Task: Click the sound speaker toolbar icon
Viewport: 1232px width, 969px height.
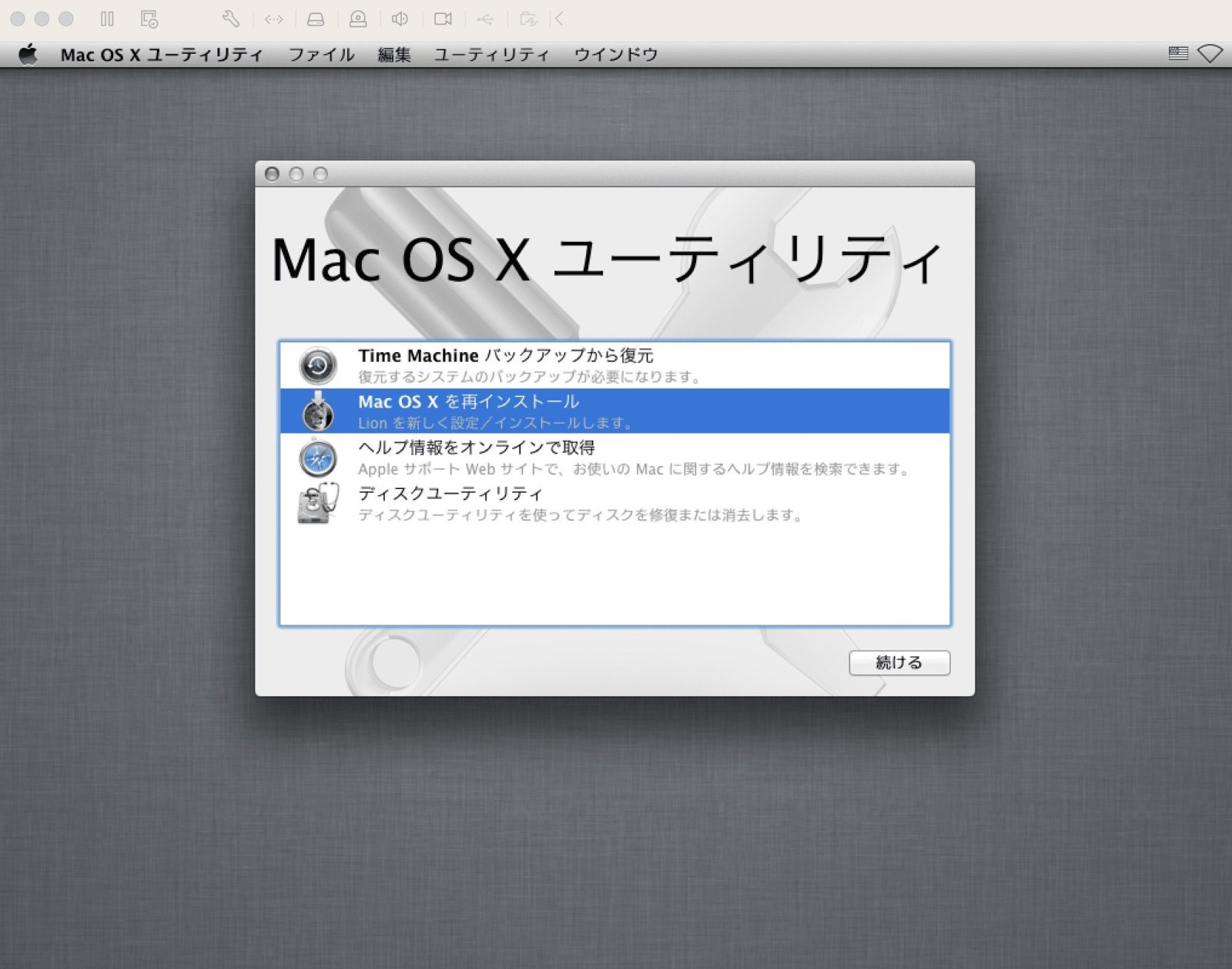Action: click(x=400, y=18)
